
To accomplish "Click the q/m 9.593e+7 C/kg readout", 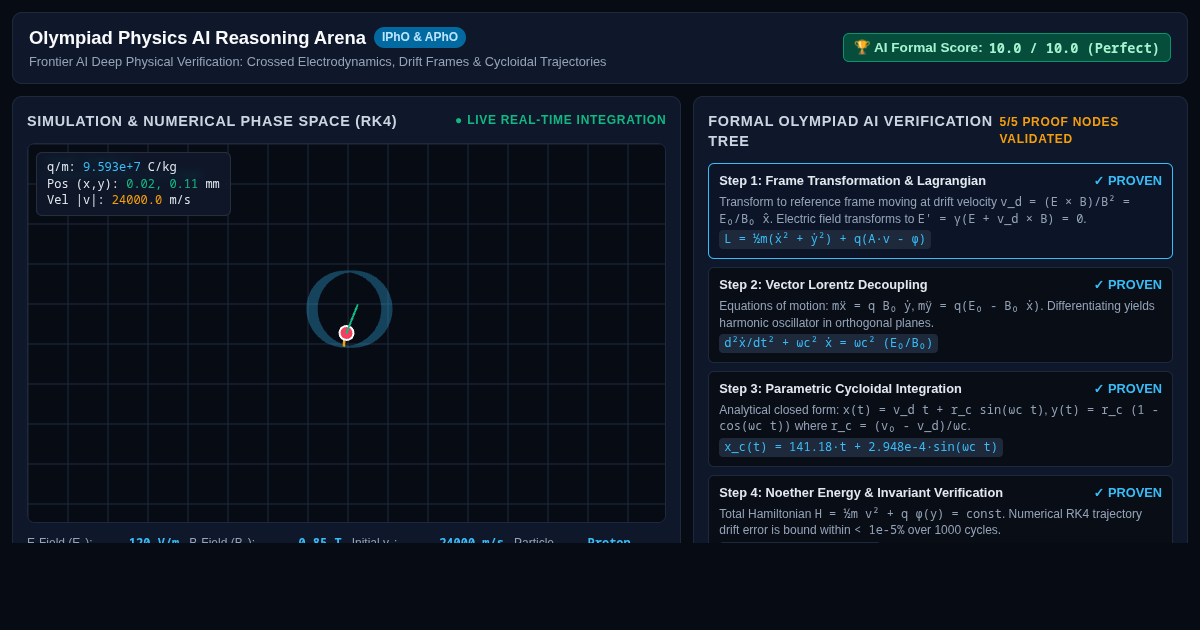I will tap(112, 167).
